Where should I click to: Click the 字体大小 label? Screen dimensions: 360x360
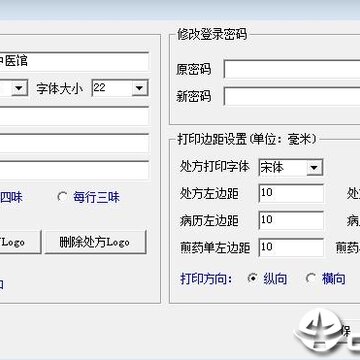point(60,89)
